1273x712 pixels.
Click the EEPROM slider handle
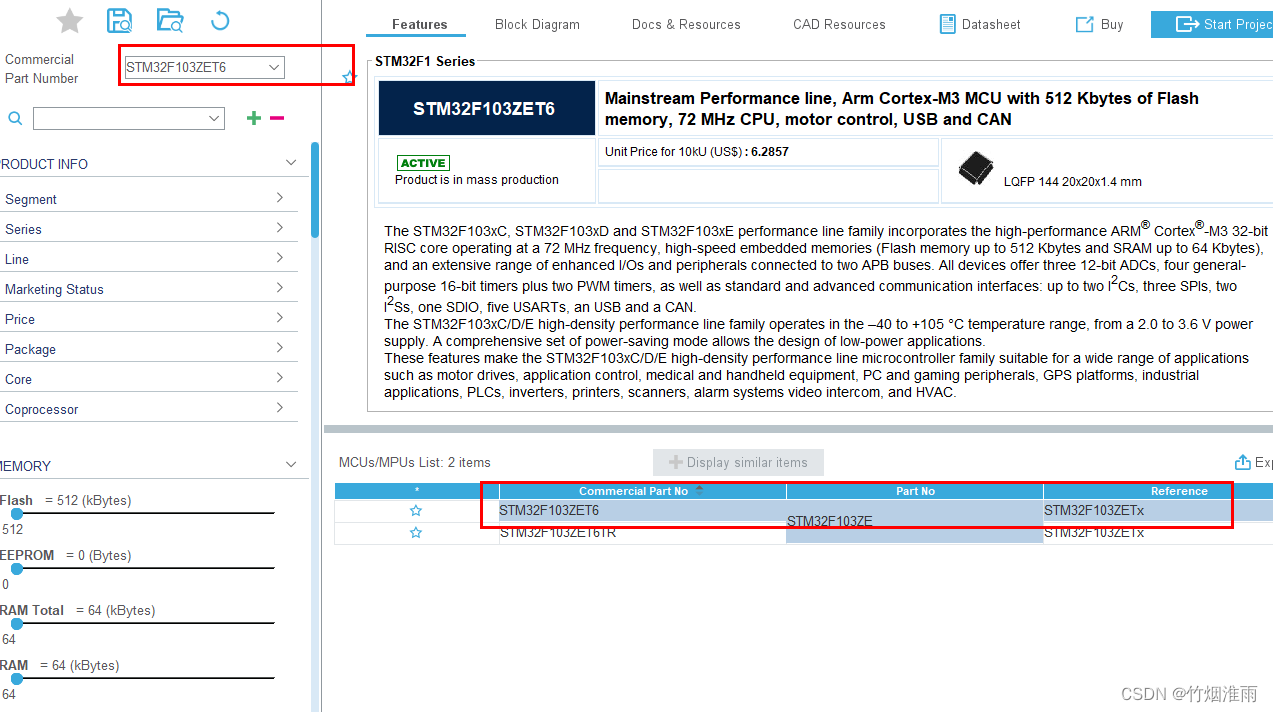[16, 568]
